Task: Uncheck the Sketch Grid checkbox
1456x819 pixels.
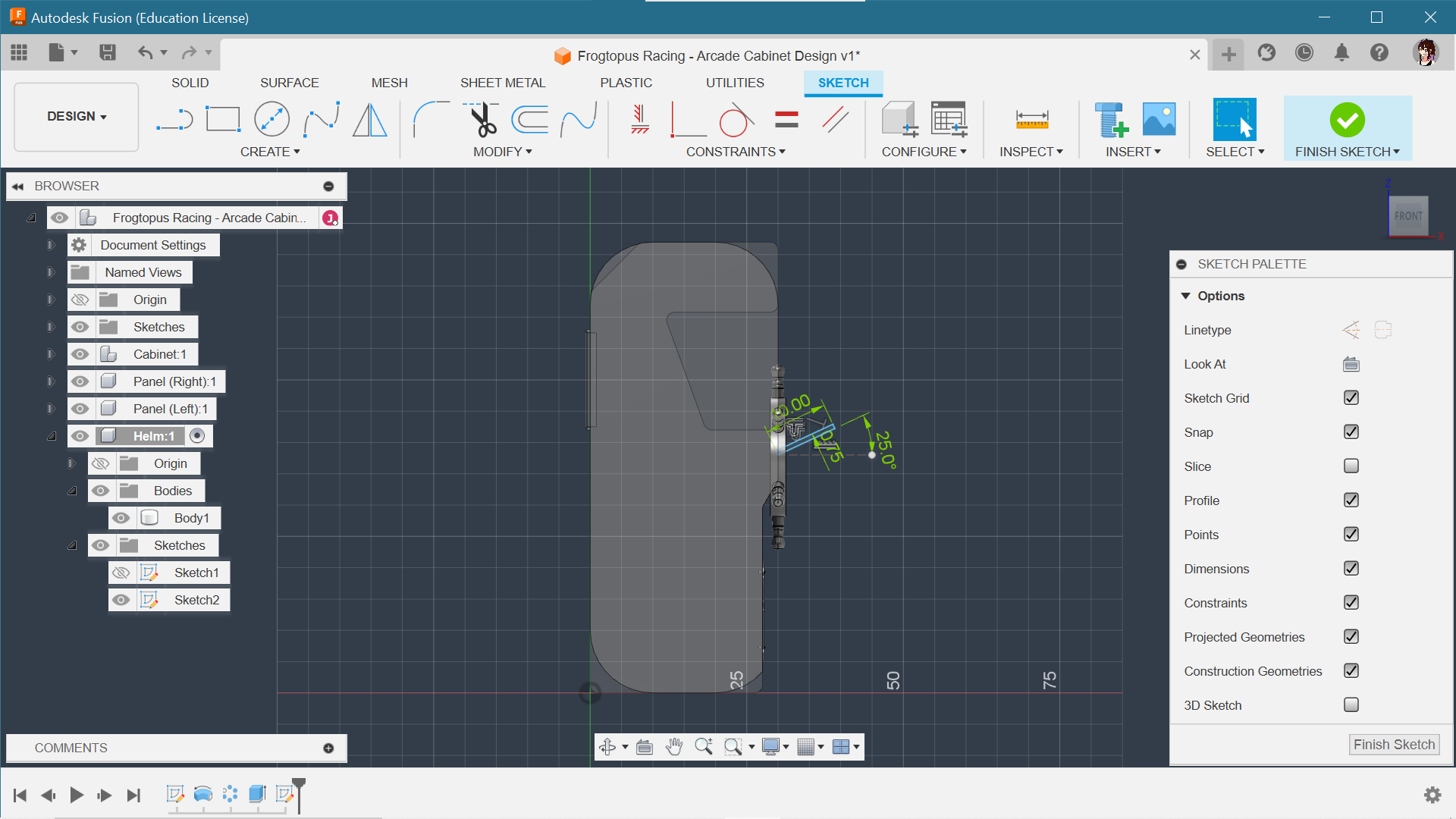Action: click(x=1351, y=398)
